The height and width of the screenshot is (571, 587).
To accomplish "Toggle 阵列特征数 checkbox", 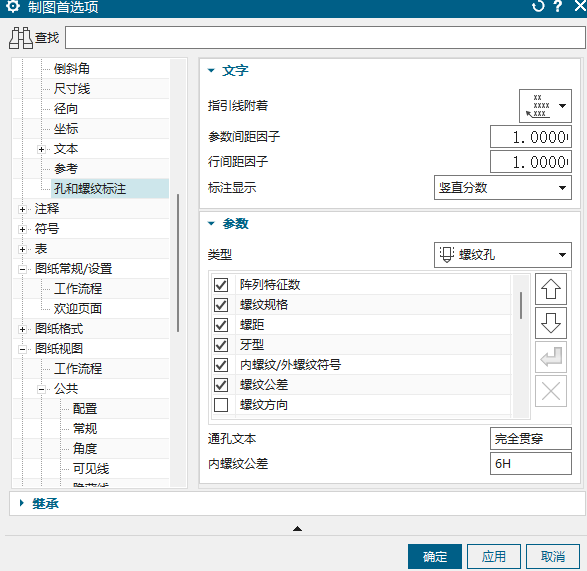I will tap(221, 285).
